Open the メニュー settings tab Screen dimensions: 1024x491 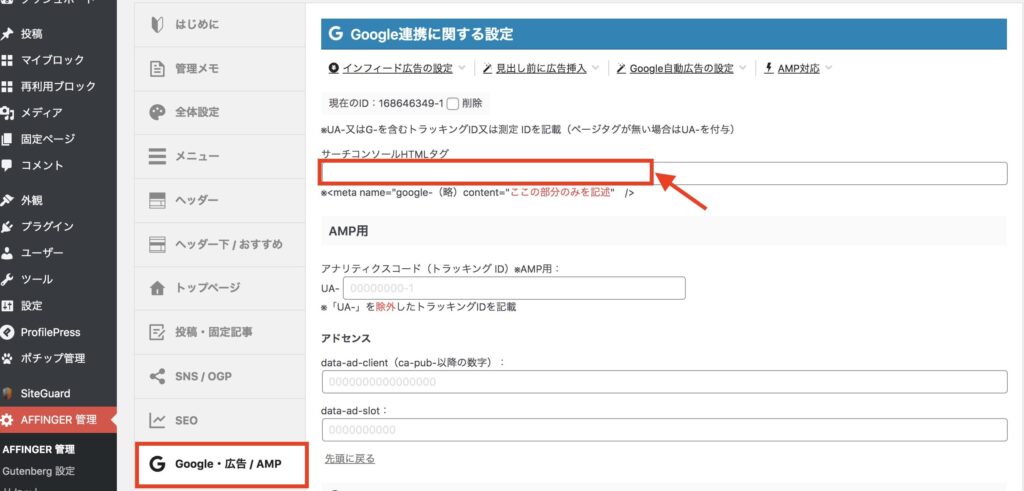click(220, 157)
